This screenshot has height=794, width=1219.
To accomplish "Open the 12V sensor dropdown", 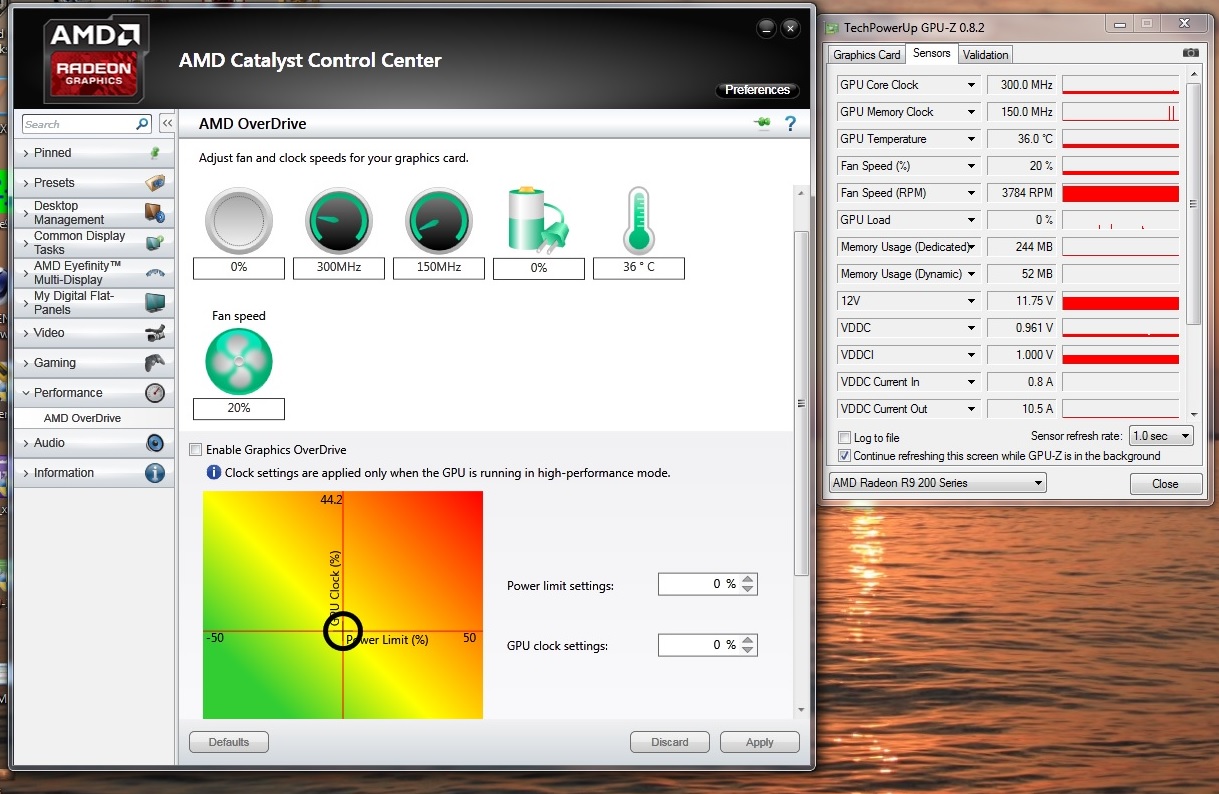I will [970, 301].
